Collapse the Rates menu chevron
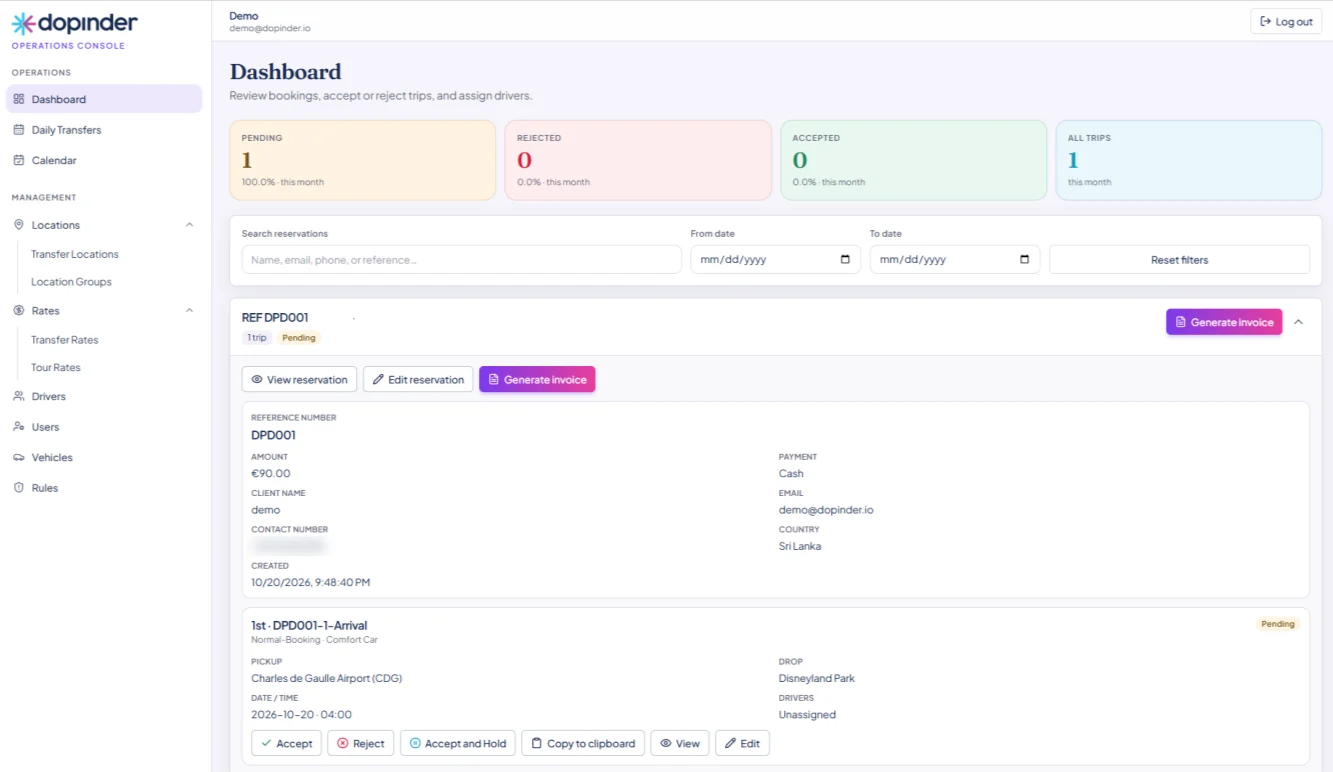This screenshot has width=1333, height=772. click(189, 311)
